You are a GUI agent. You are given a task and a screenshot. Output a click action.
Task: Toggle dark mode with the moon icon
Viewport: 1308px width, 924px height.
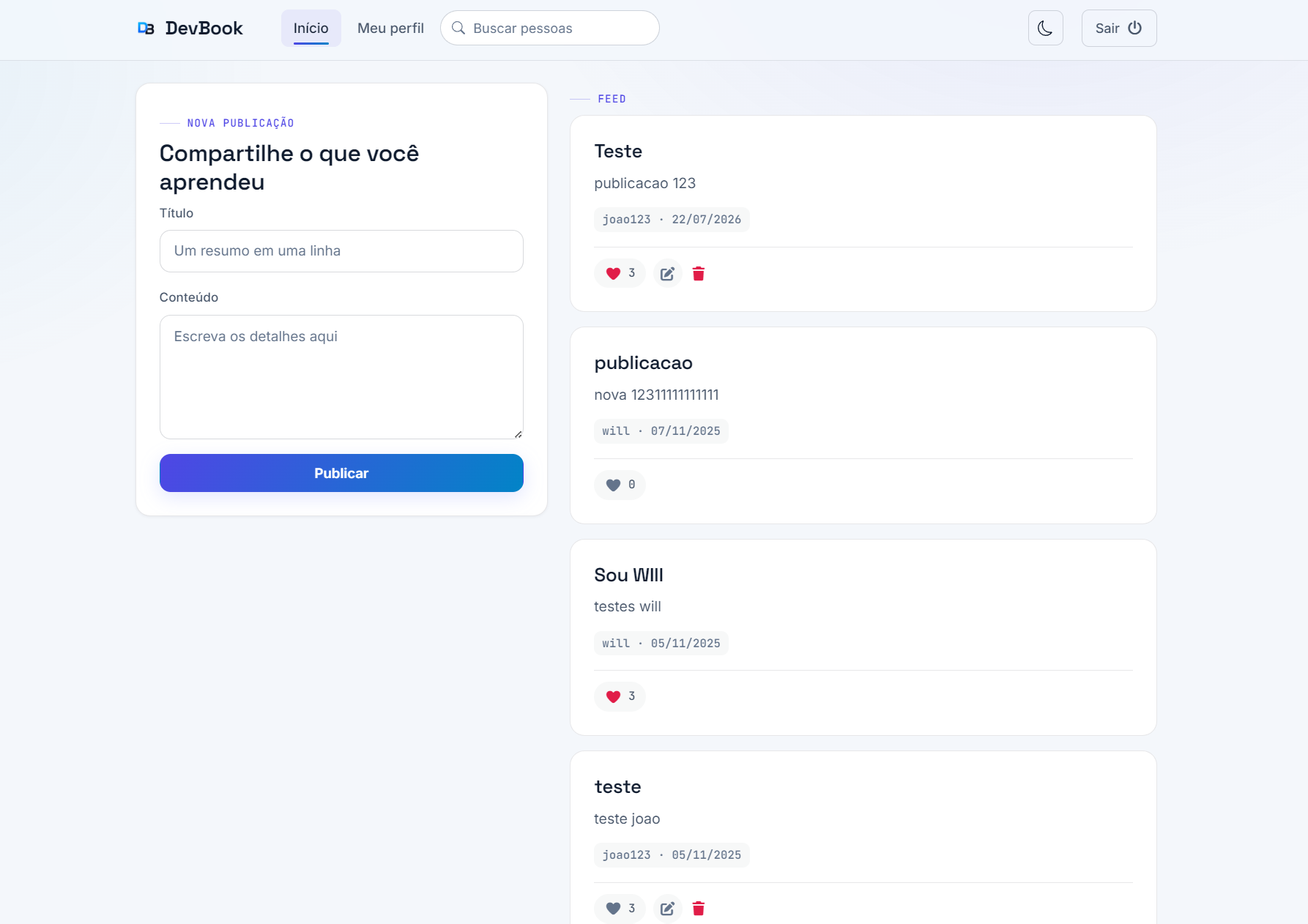(1045, 28)
